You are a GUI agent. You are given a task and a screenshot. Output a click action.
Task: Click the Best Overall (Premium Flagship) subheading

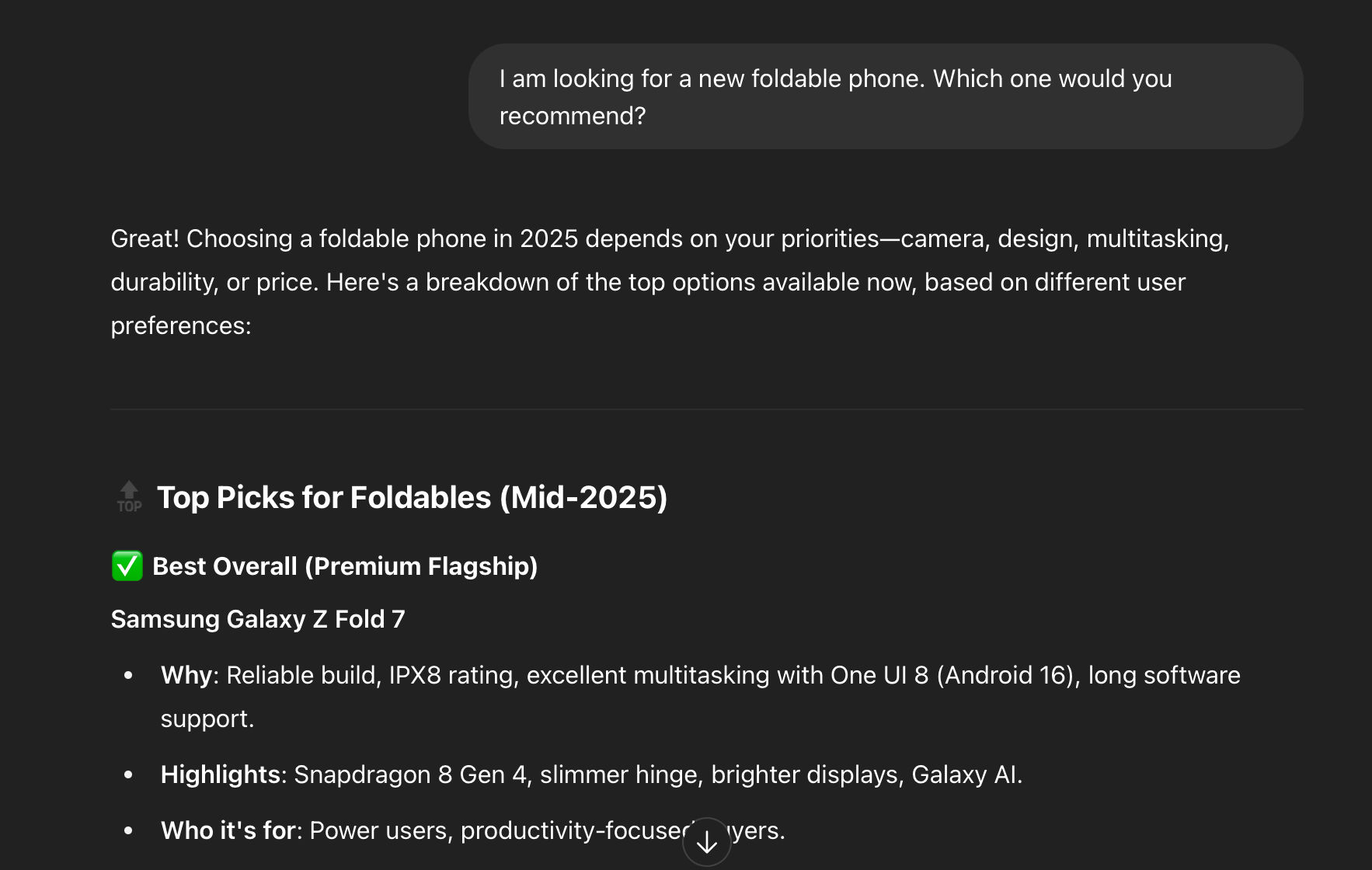pyautogui.click(x=345, y=566)
